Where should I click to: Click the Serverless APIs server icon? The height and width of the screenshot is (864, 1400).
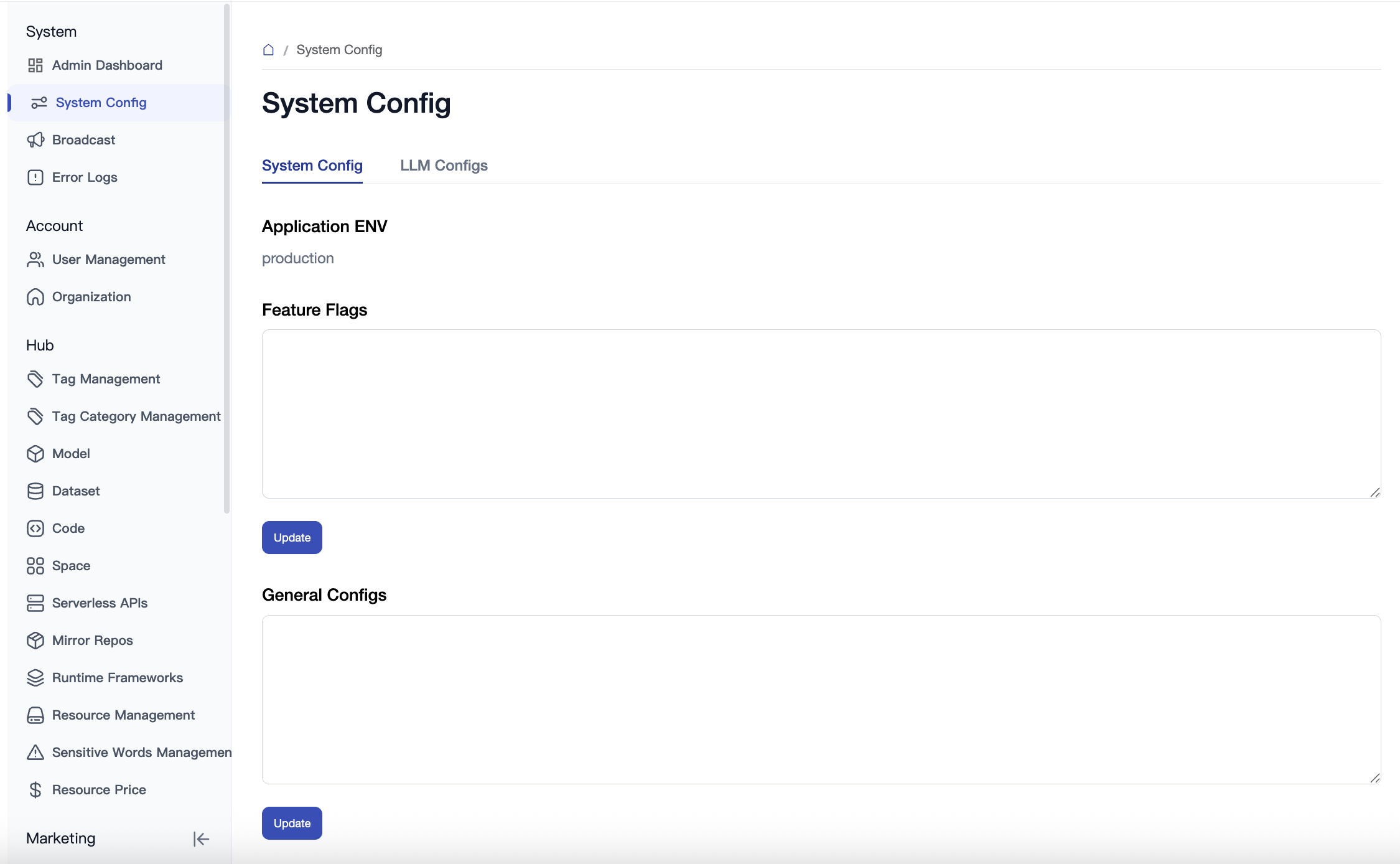(35, 603)
